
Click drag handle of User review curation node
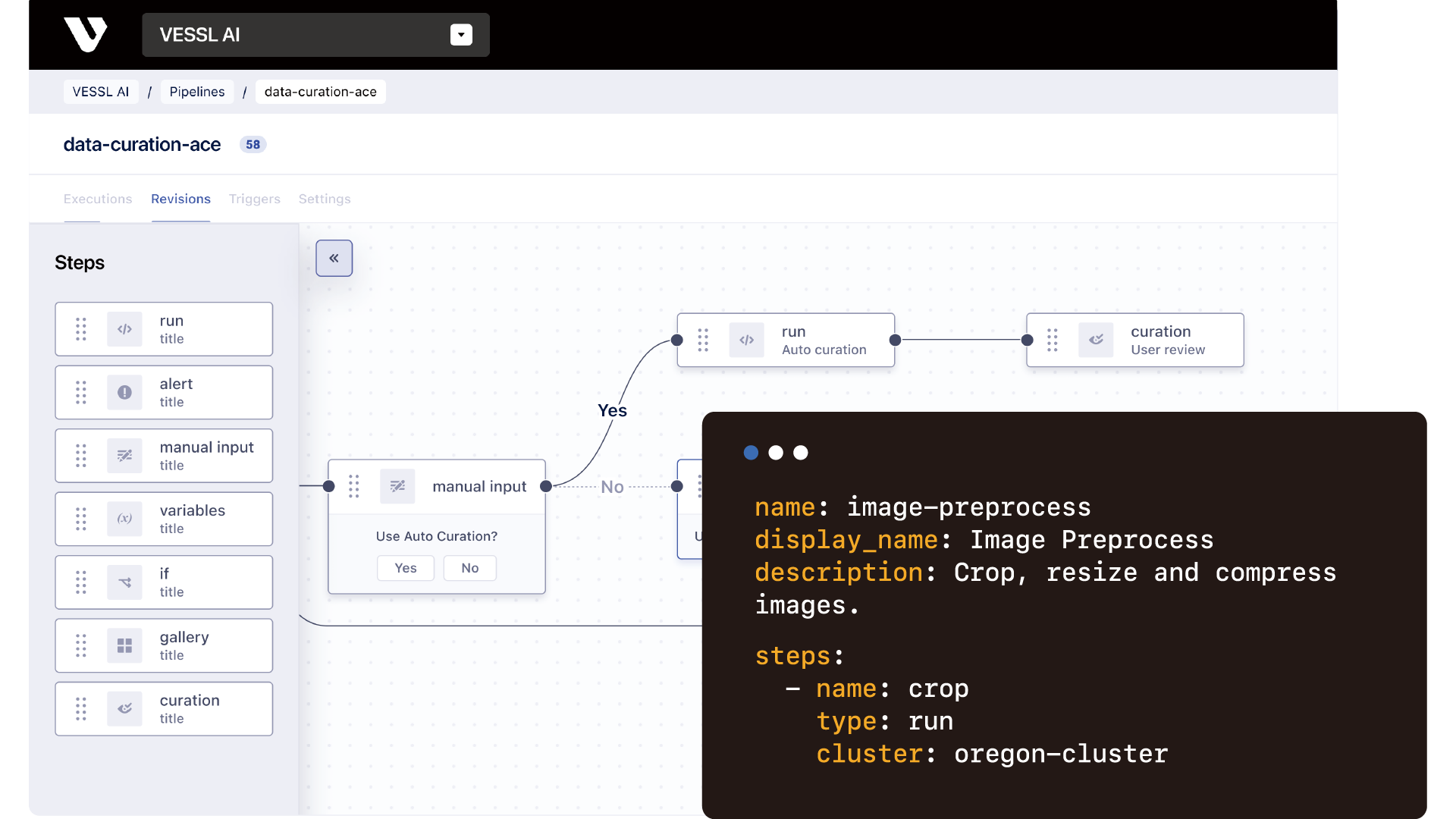[x=1053, y=340]
